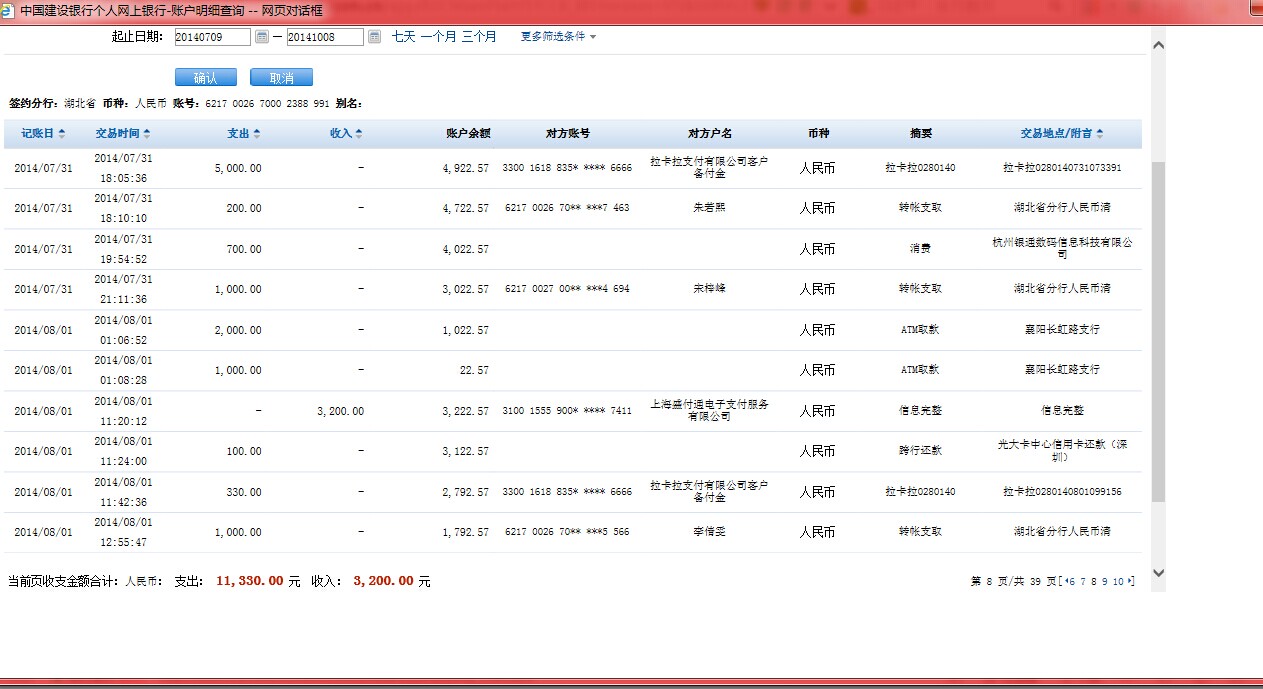Open the start date calendar picker
The width and height of the screenshot is (1263, 689).
pyautogui.click(x=262, y=37)
